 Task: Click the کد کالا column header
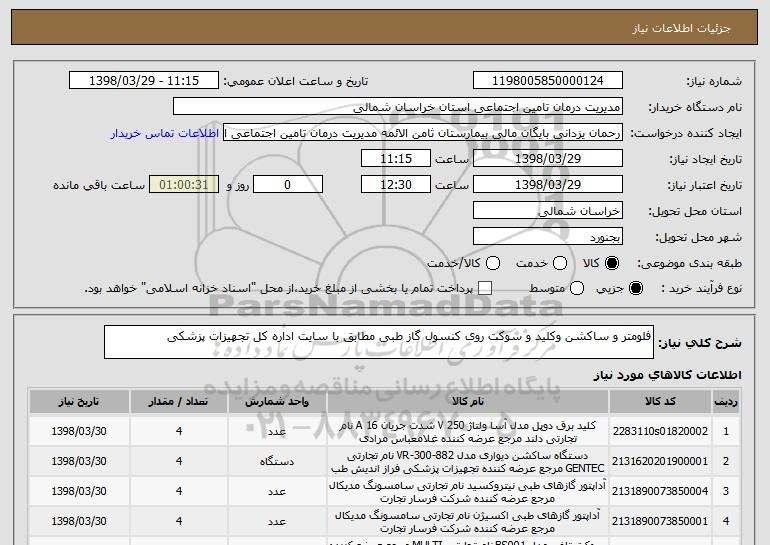[660, 402]
